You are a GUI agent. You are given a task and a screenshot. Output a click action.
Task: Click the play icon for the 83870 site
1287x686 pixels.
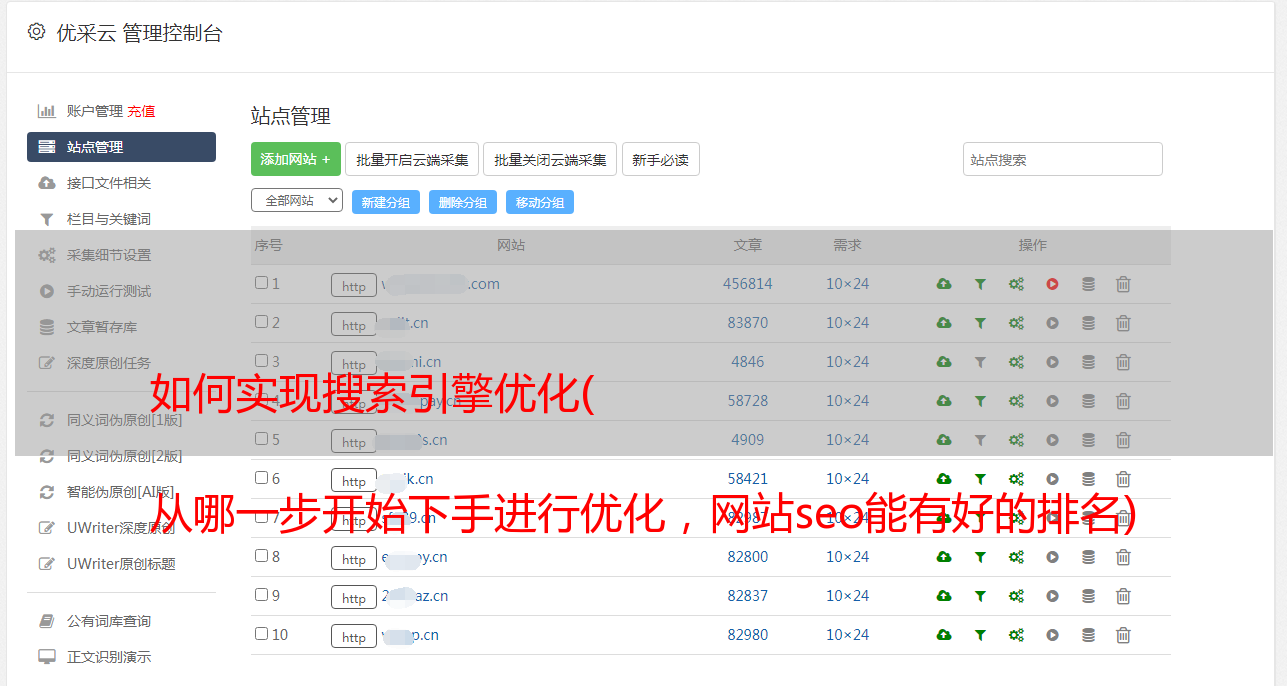tap(1052, 323)
